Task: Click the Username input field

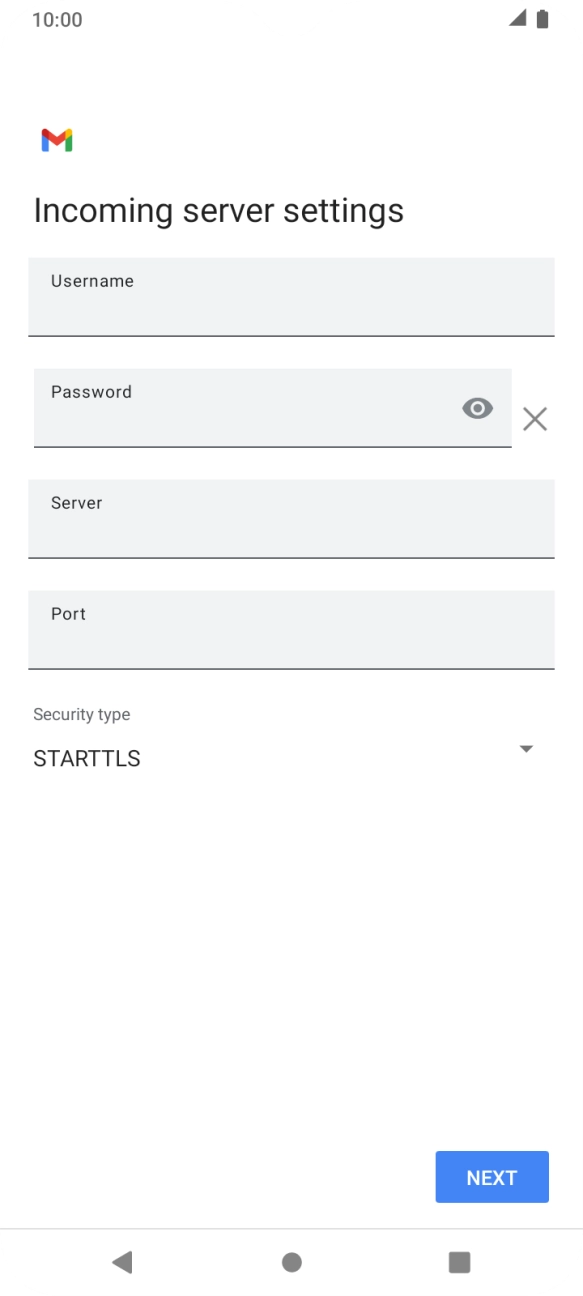Action: pyautogui.click(x=291, y=297)
